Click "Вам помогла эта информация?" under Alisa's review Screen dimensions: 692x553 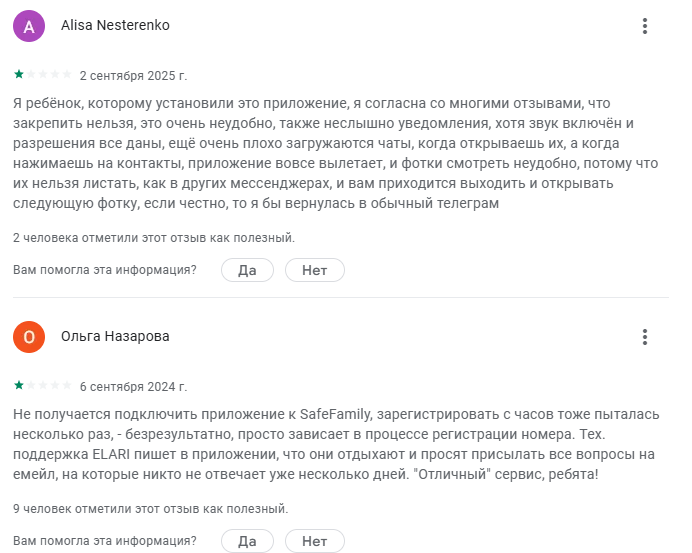point(105,270)
